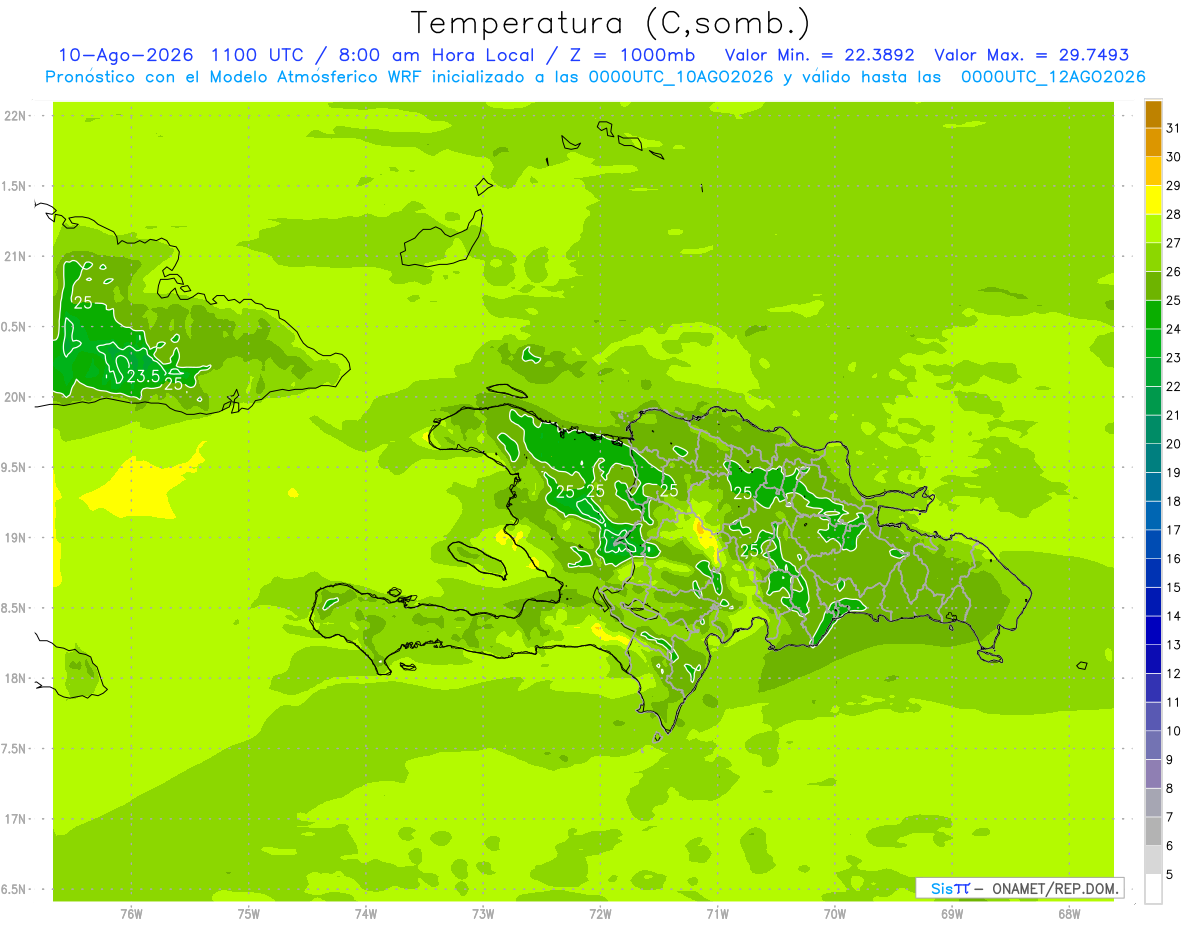Click the "8.5N" latitude axis label
The height and width of the screenshot is (927, 1200).
click(x=15, y=608)
